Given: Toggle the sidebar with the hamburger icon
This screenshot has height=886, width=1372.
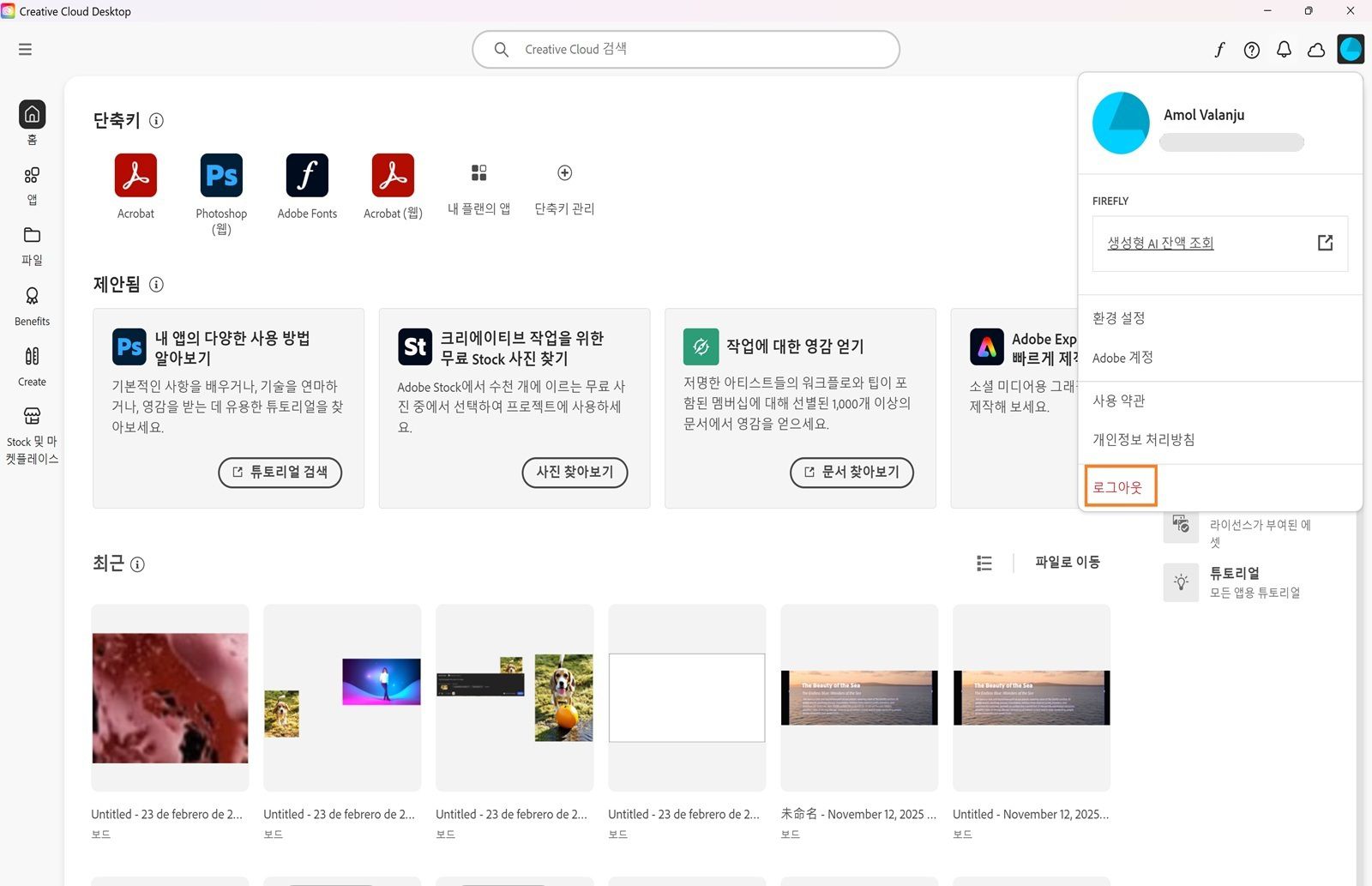Looking at the screenshot, I should [25, 49].
